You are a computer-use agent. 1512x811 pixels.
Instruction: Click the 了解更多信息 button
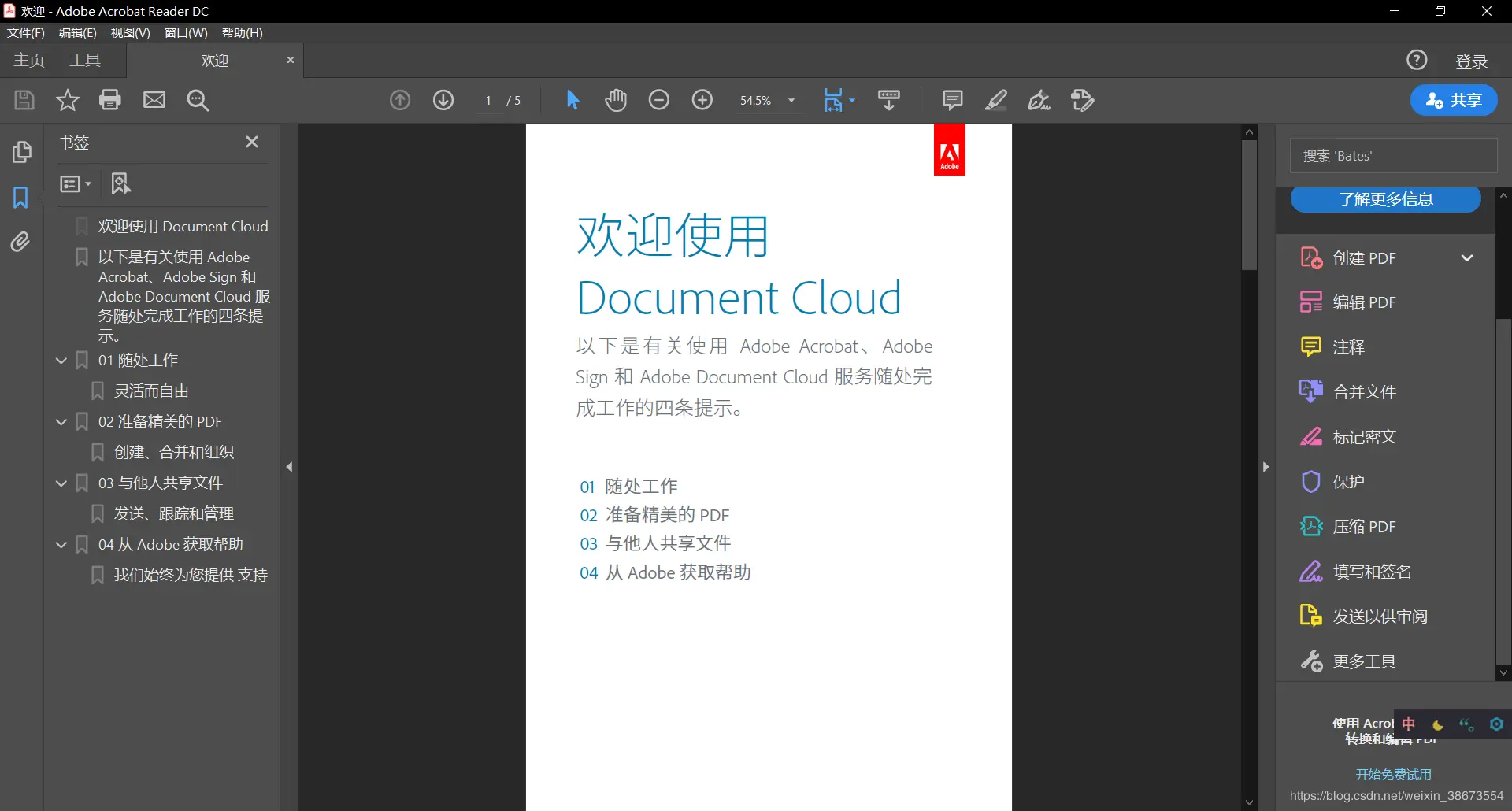(1386, 199)
